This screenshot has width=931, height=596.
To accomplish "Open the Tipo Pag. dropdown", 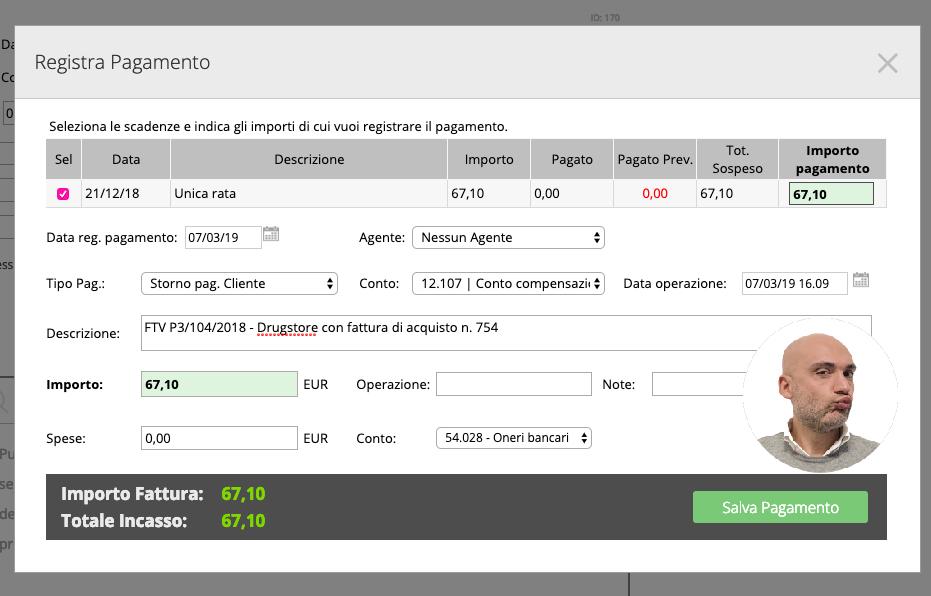I will pyautogui.click(x=239, y=284).
